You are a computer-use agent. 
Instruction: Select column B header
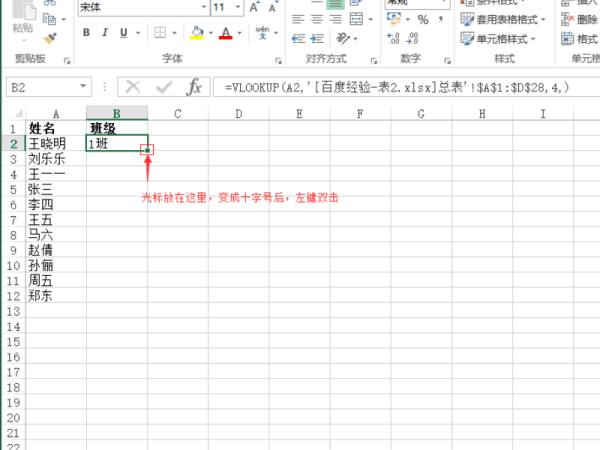[x=117, y=114]
